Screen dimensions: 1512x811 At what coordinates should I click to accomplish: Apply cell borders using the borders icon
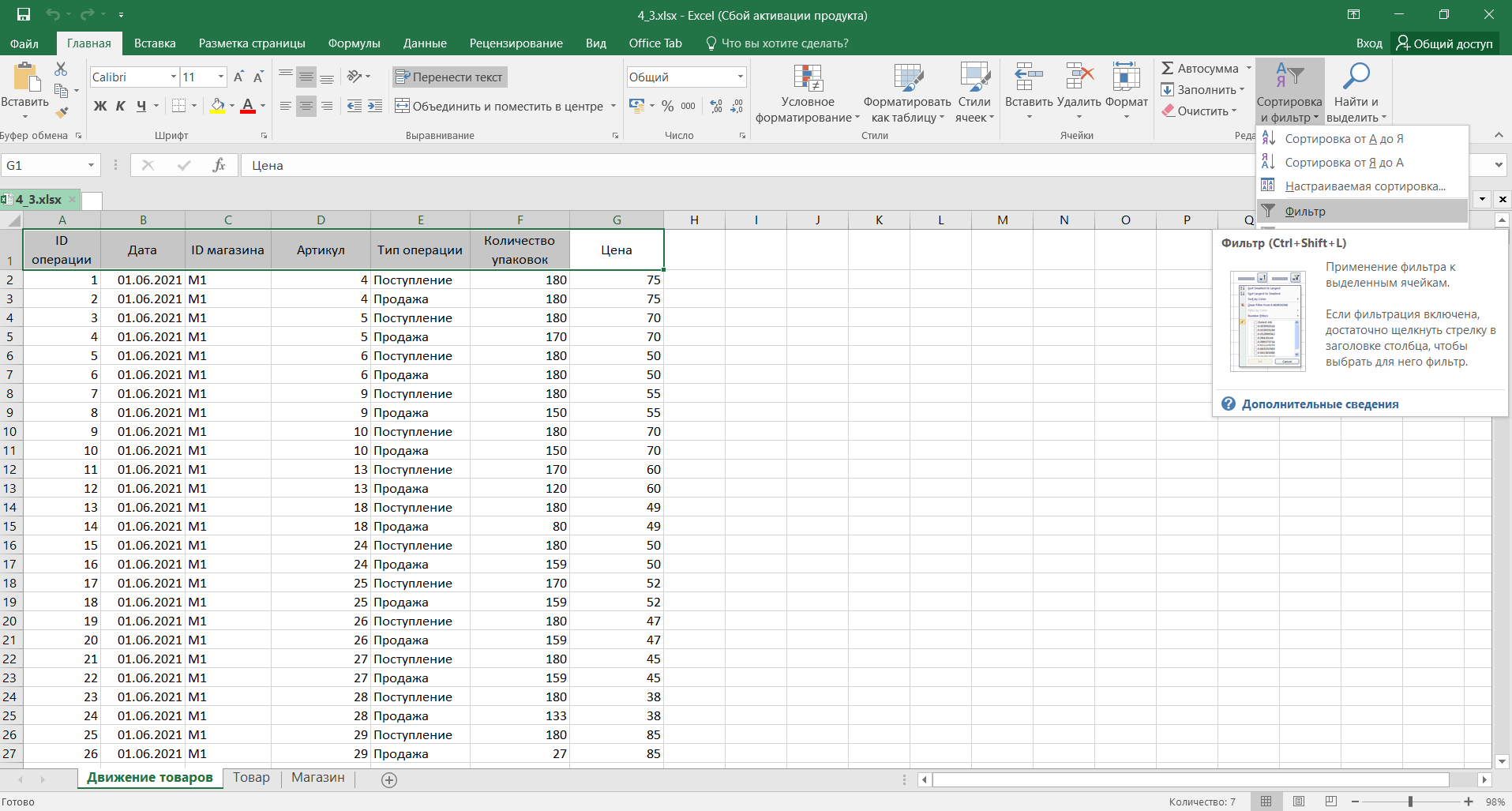pos(179,106)
